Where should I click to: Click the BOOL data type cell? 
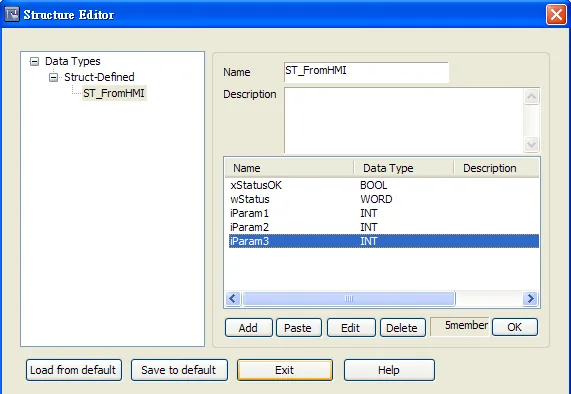click(x=374, y=185)
